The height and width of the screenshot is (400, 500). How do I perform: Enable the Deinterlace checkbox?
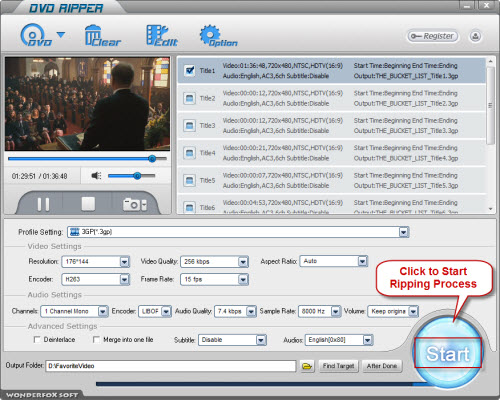37,340
